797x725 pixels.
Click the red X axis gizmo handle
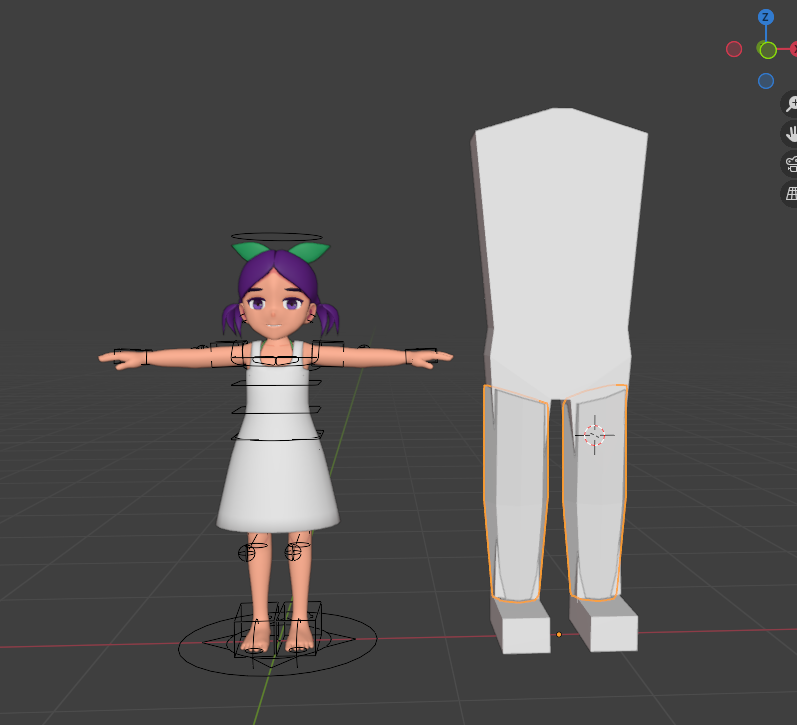click(x=793, y=49)
